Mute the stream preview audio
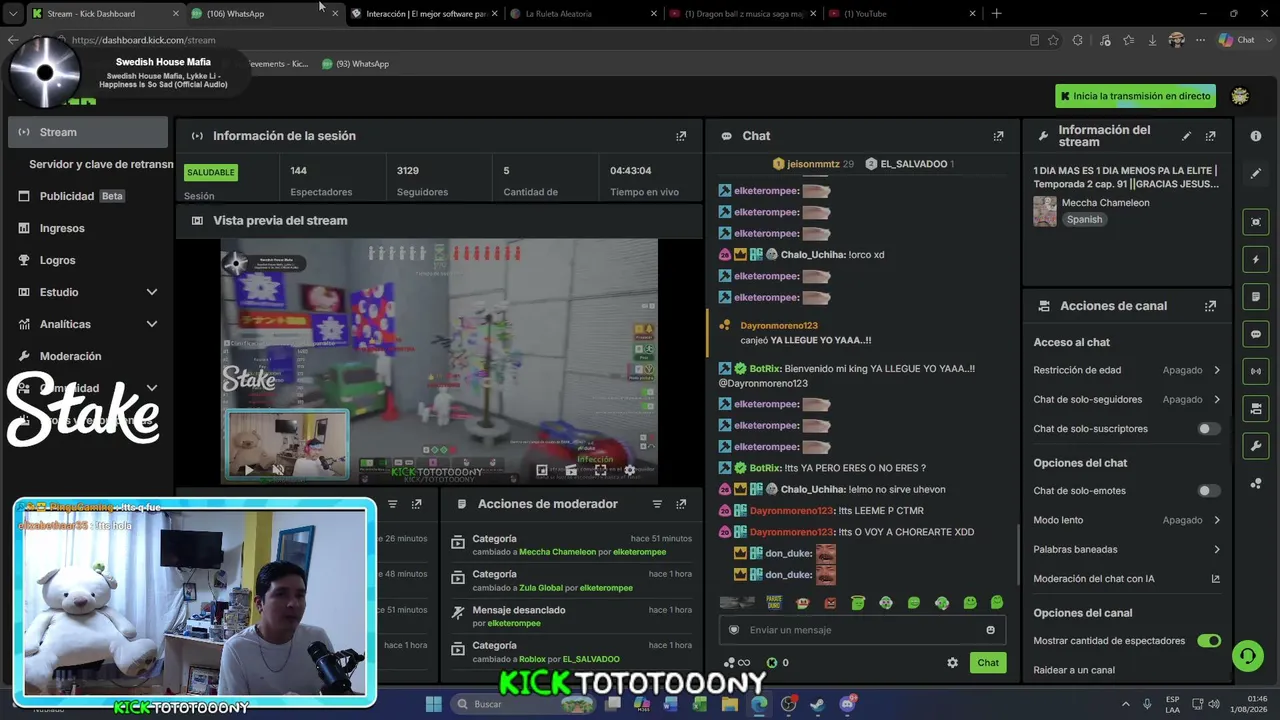 click(278, 470)
